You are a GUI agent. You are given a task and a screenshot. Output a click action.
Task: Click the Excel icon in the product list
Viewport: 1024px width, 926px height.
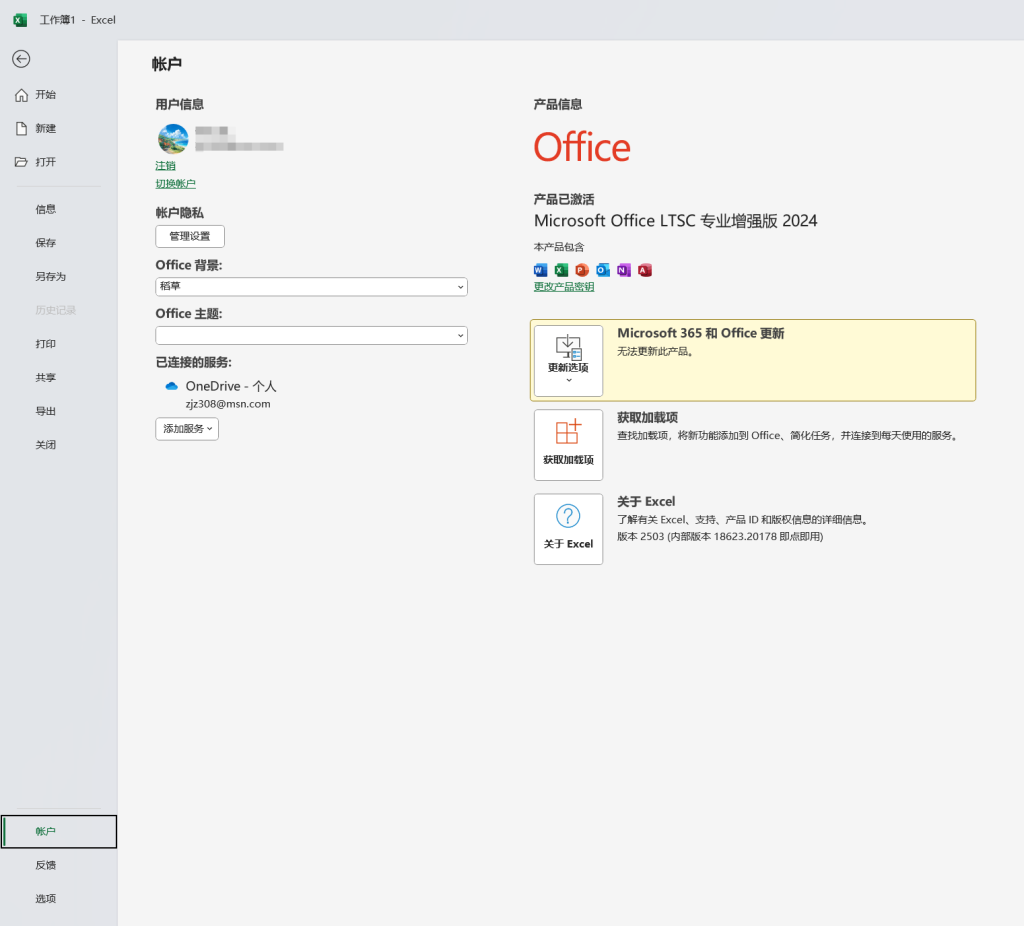561,270
